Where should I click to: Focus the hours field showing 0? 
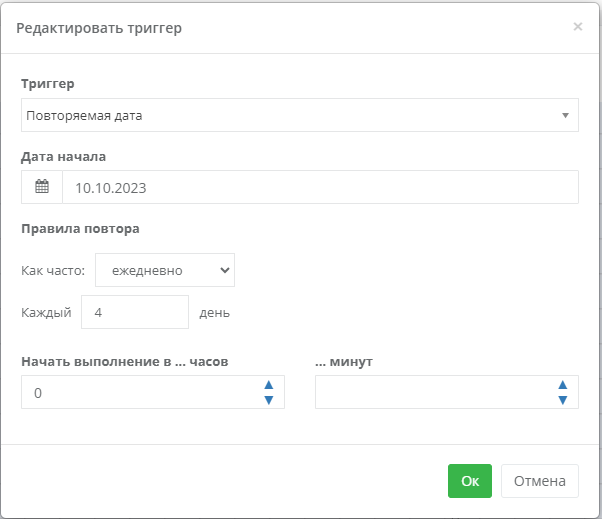point(153,392)
